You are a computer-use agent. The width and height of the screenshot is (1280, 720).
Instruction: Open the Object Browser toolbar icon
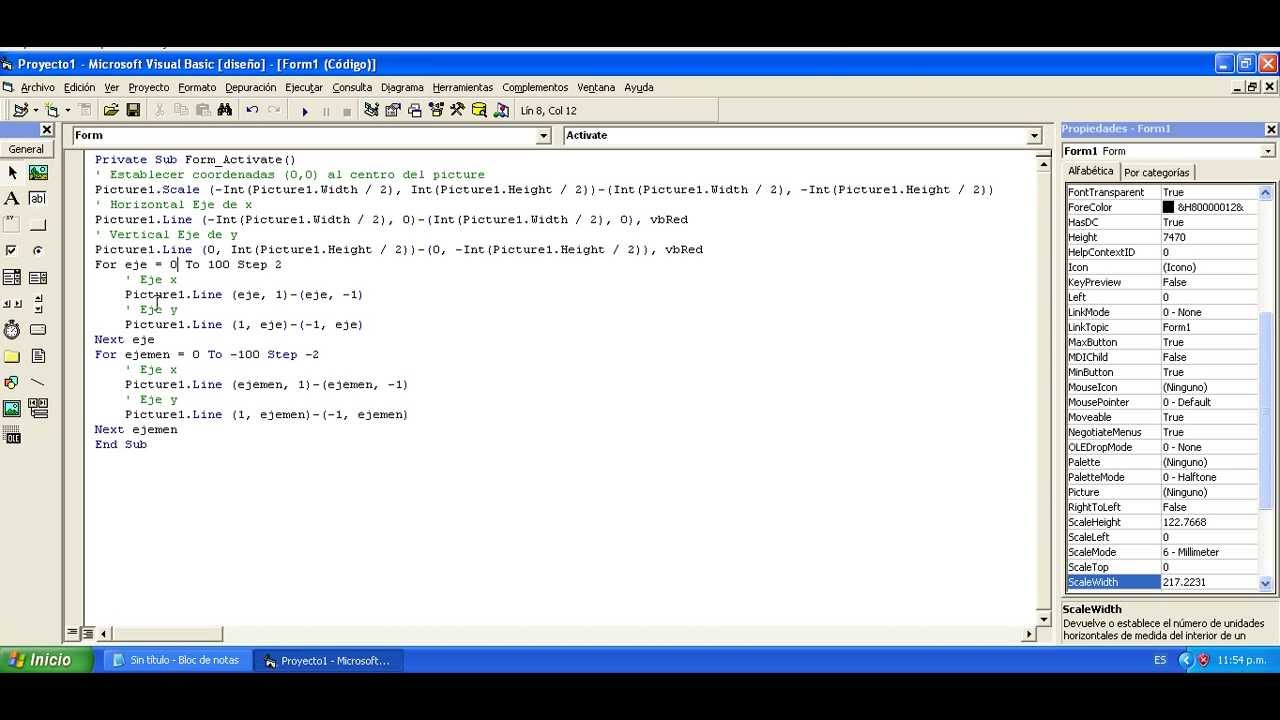pos(436,110)
